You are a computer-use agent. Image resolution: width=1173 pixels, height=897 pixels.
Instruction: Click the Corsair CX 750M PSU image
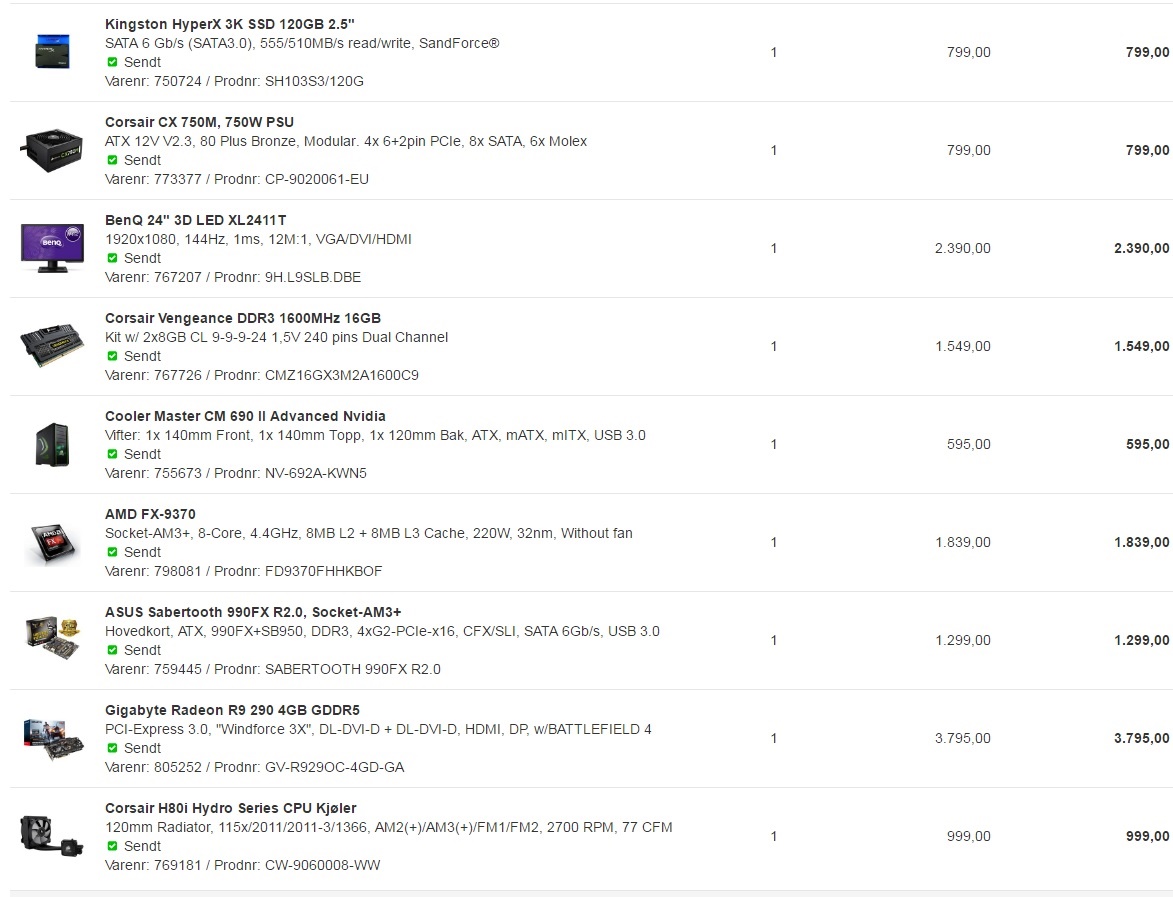(52, 150)
